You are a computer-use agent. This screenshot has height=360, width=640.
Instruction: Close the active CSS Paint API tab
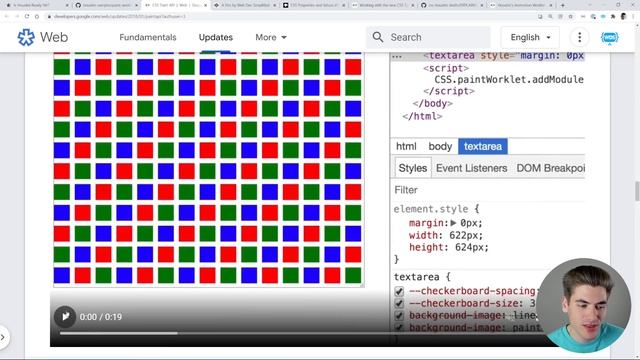(x=205, y=5)
